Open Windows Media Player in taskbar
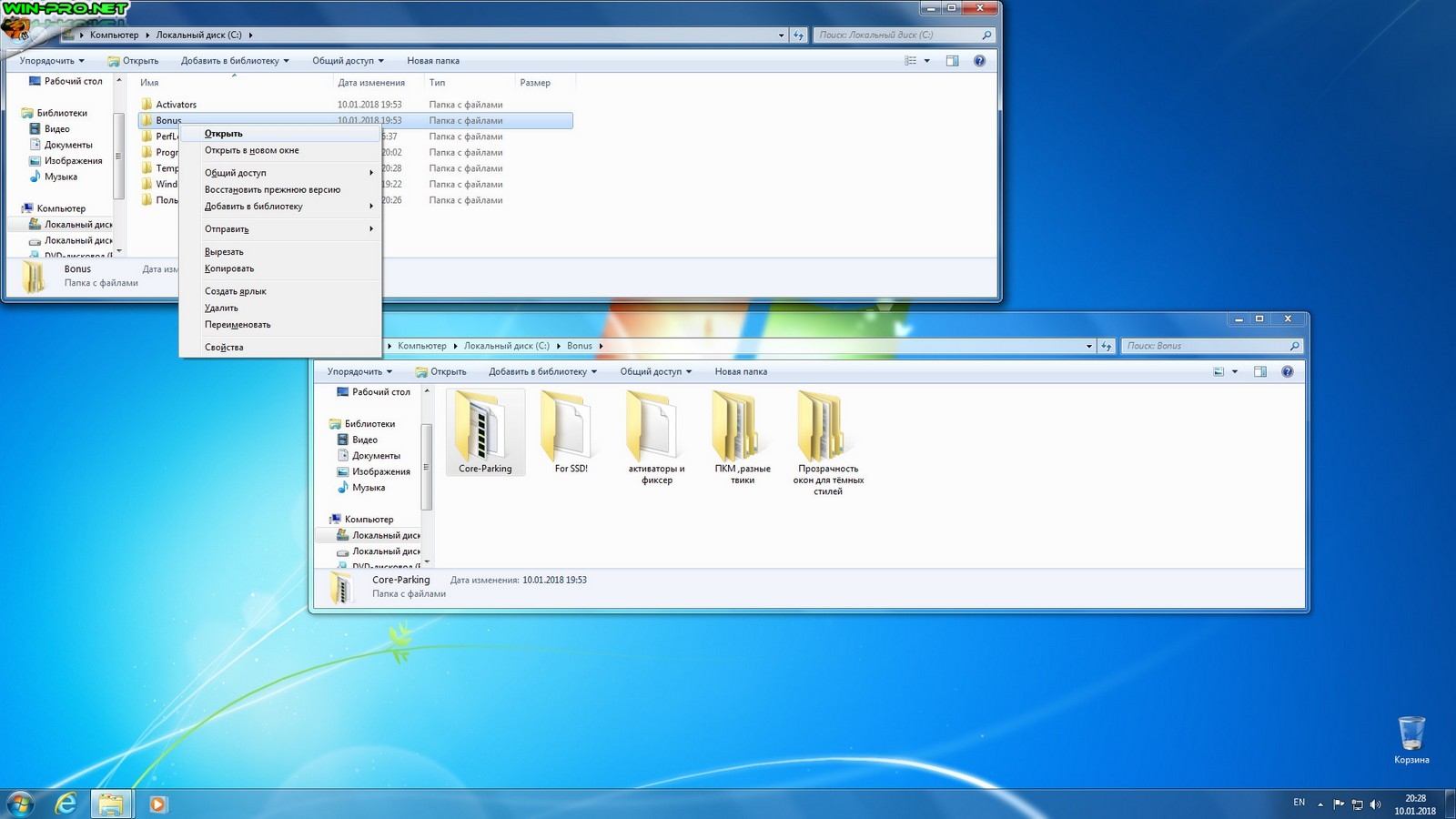Viewport: 1456px width, 819px height. pos(157,804)
